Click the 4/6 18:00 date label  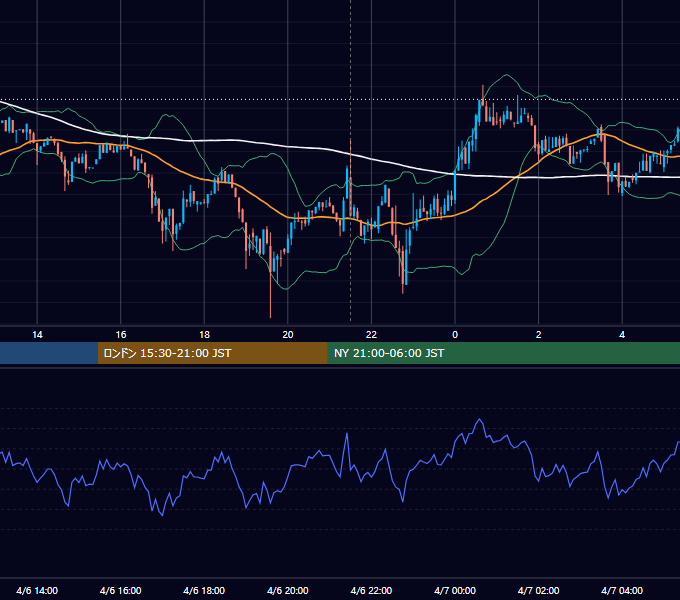point(204,590)
